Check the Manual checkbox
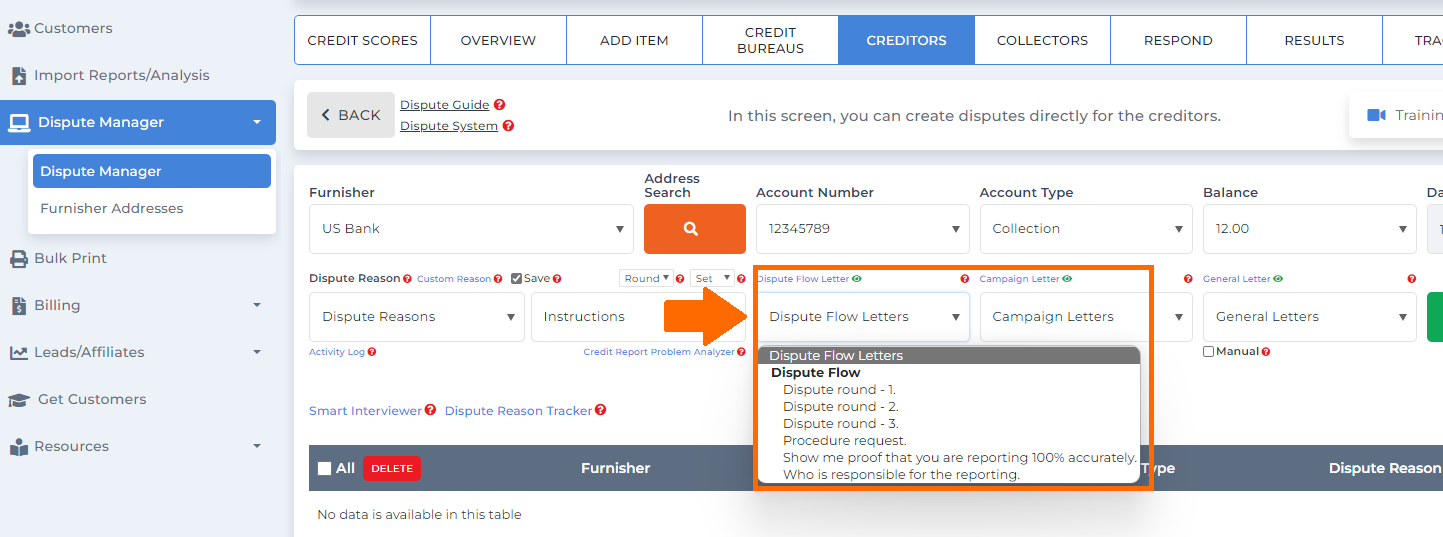 click(x=1209, y=352)
